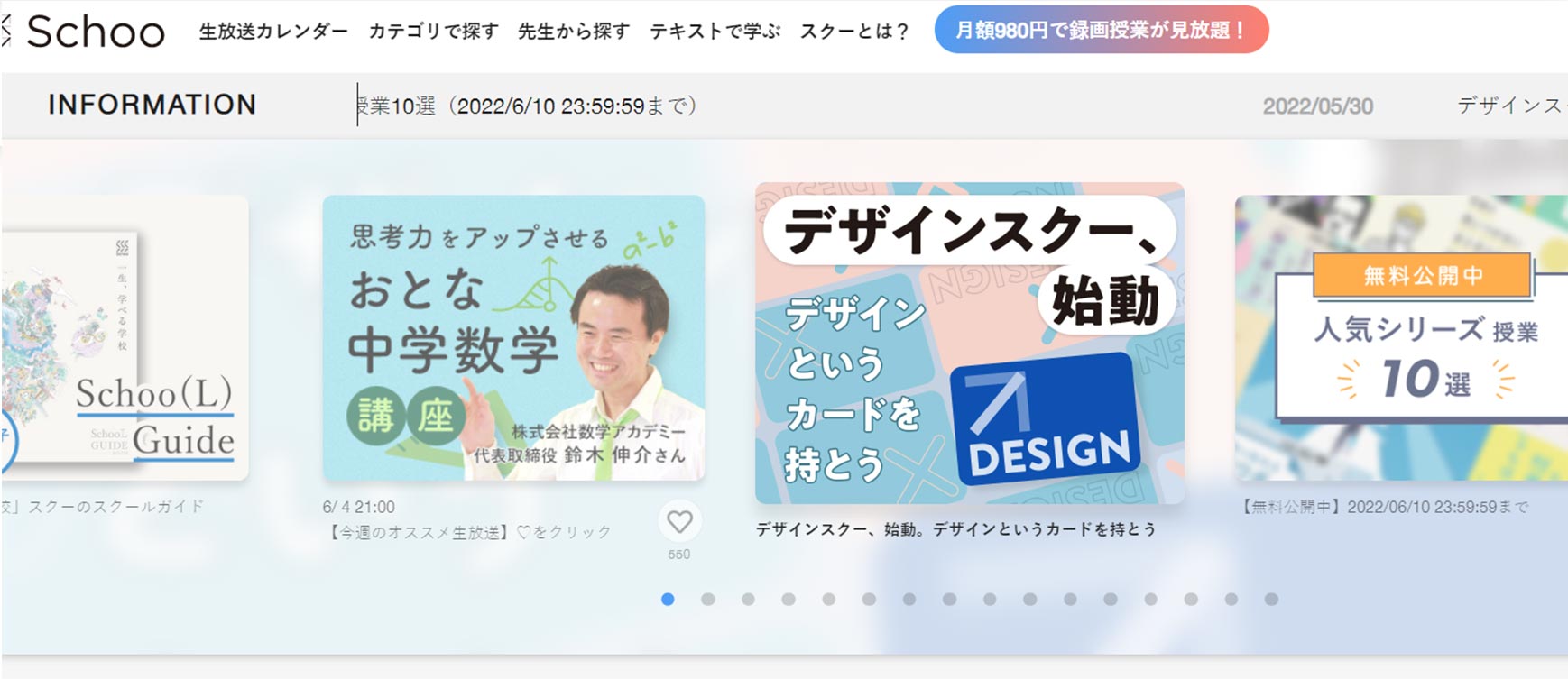Open the Schoo(L) Guide banner
1568x679 pixels.
125,338
